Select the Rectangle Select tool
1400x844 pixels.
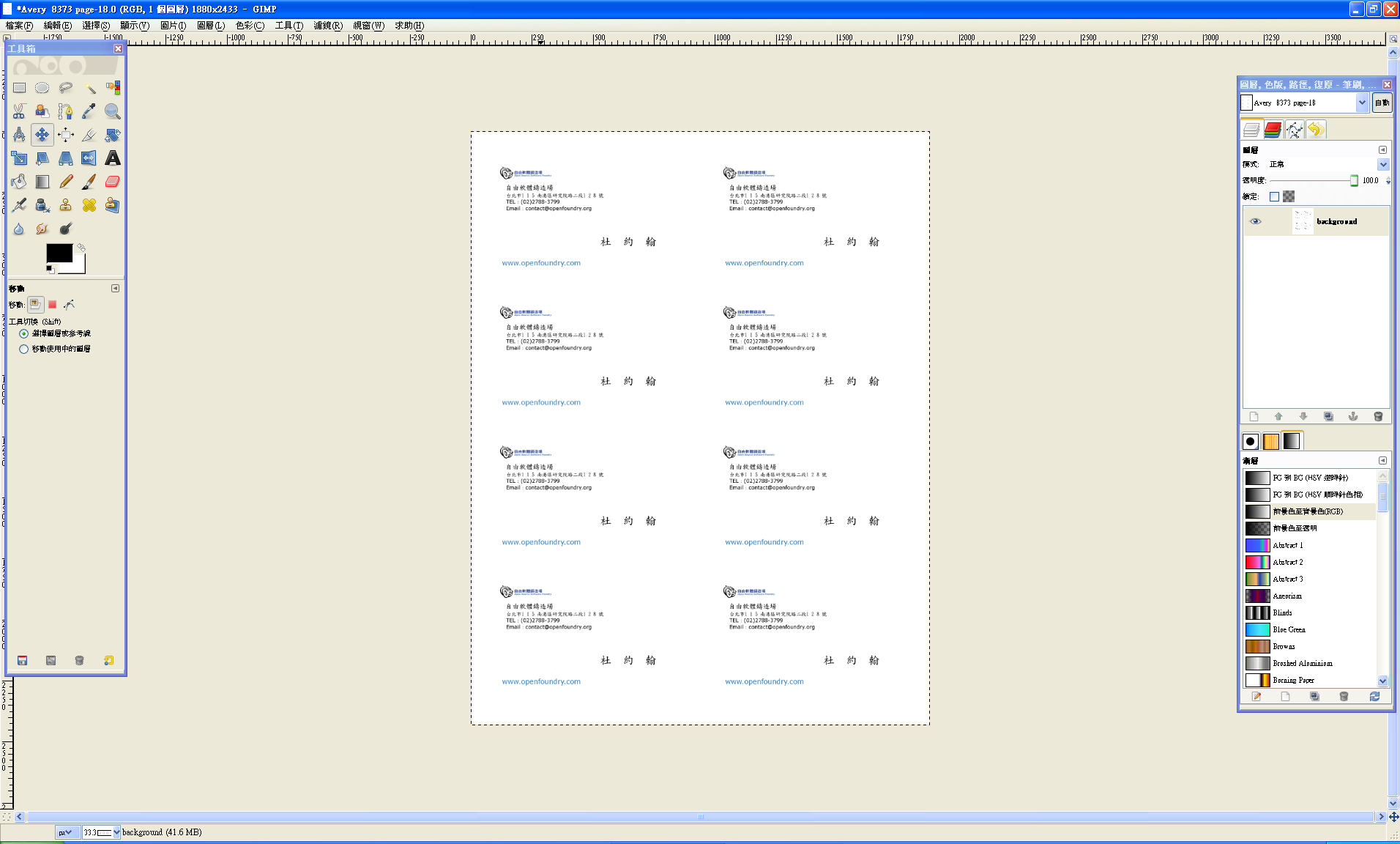coord(19,88)
